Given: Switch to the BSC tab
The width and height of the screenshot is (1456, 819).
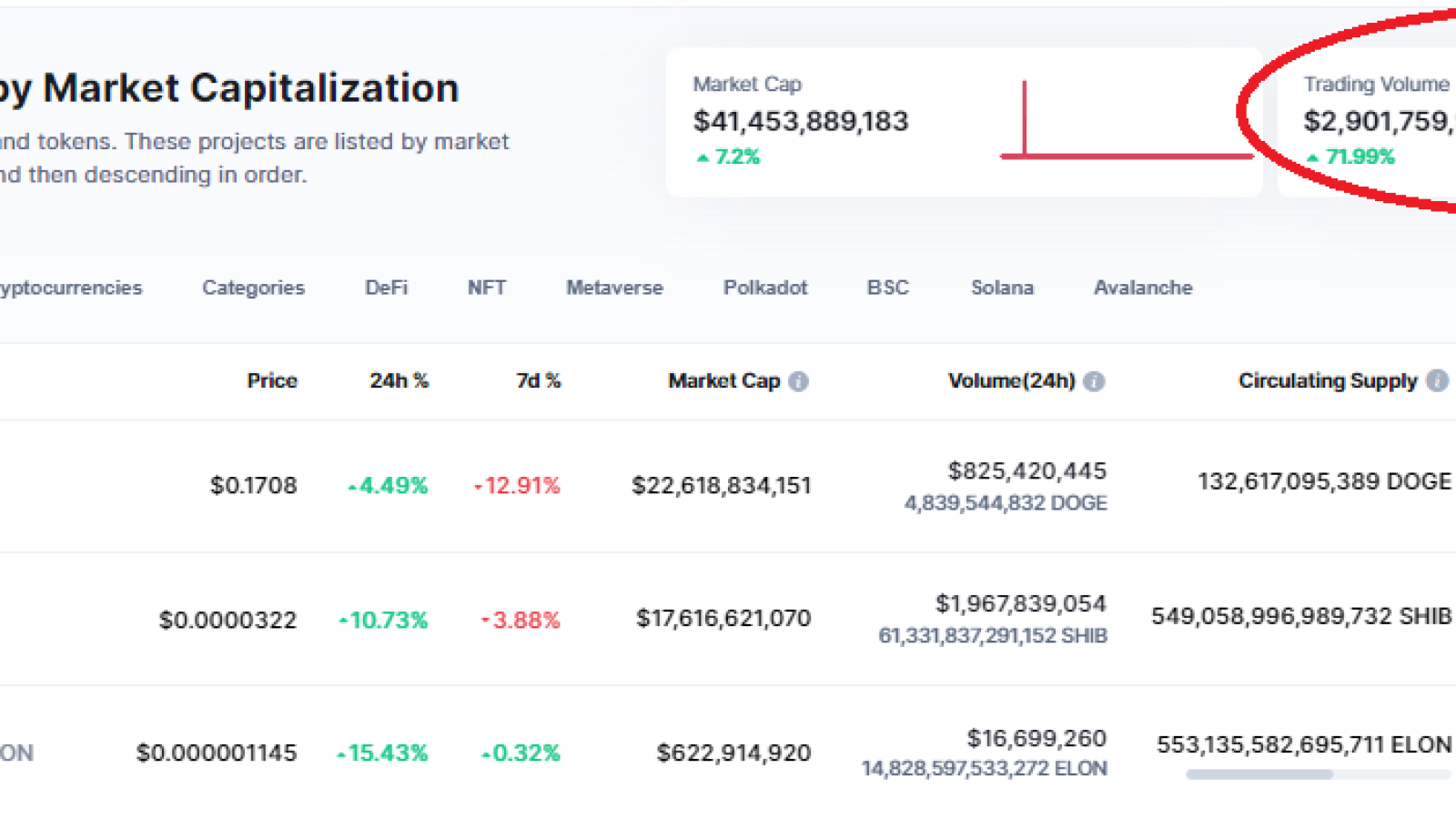Looking at the screenshot, I should click(x=888, y=288).
